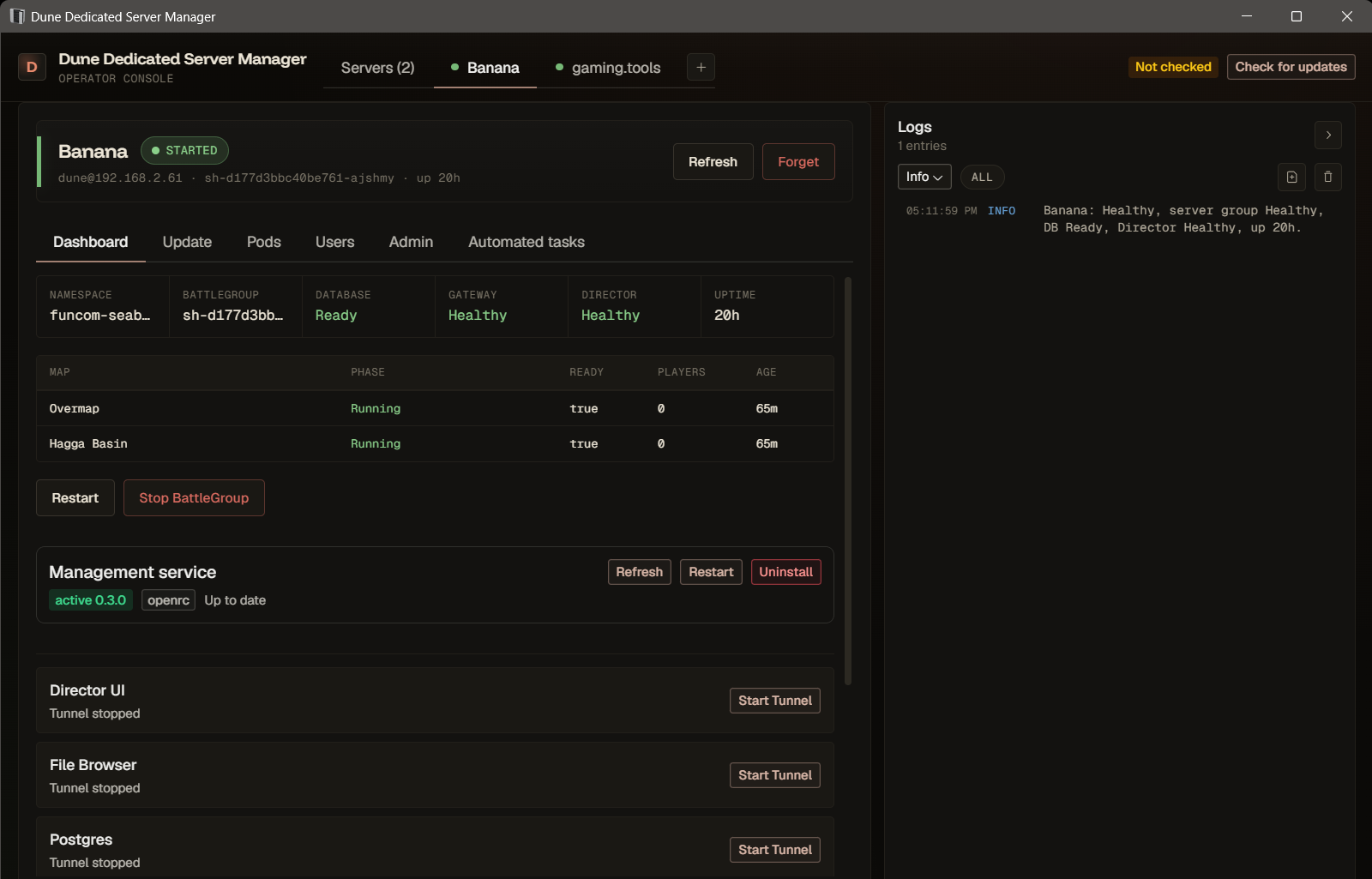Click the 65m age for Overmap

[767, 408]
